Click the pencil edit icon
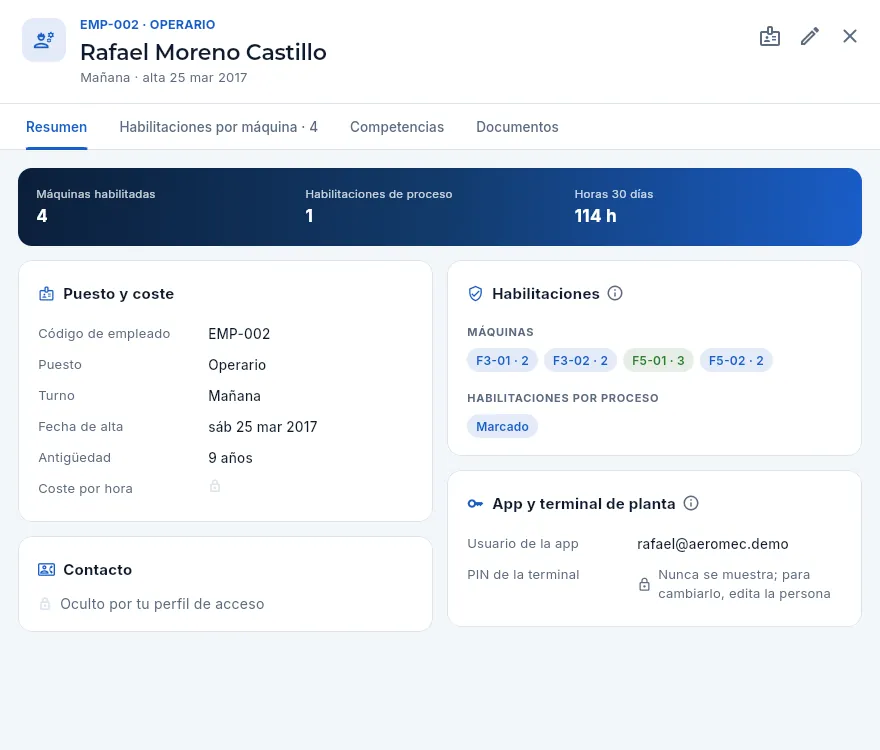The height and width of the screenshot is (750, 880). tap(809, 36)
